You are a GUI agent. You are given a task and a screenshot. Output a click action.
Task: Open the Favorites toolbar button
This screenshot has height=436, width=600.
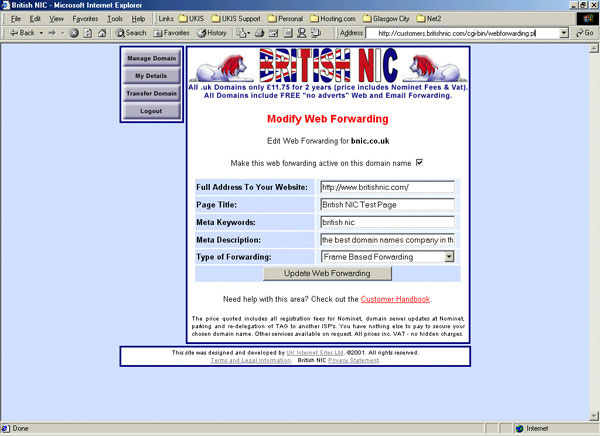[x=171, y=33]
